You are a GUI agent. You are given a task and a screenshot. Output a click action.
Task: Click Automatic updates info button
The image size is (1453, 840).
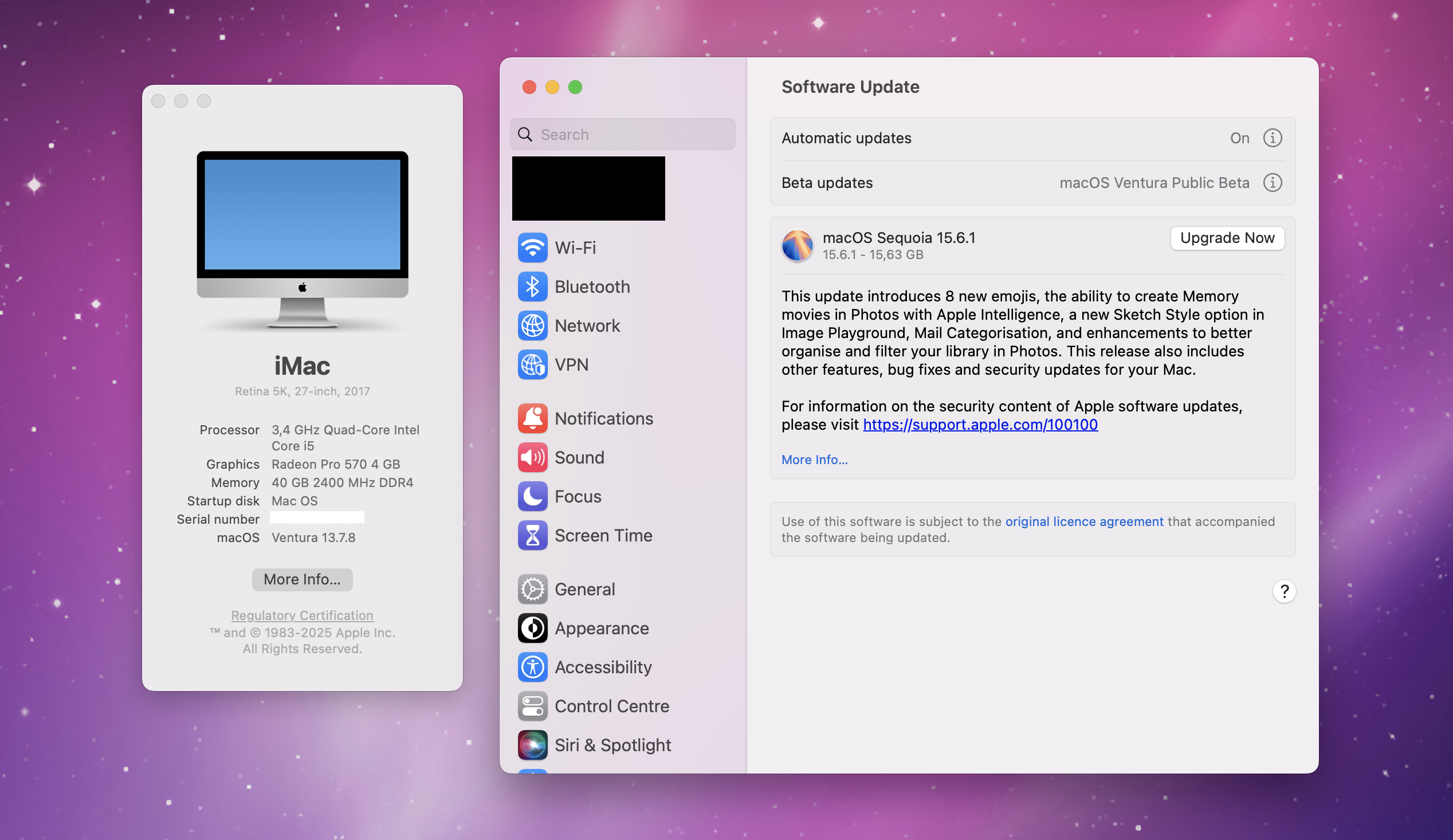pyautogui.click(x=1272, y=138)
